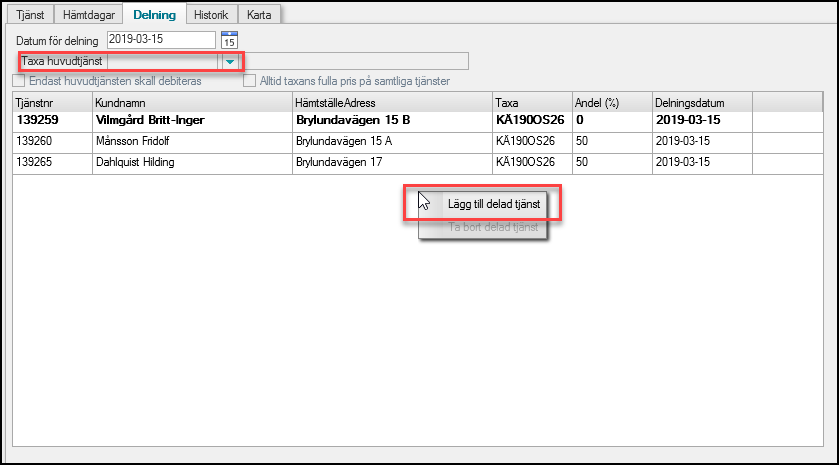The image size is (839, 465).
Task: Click the Delningsdatum column header
Action: point(701,103)
